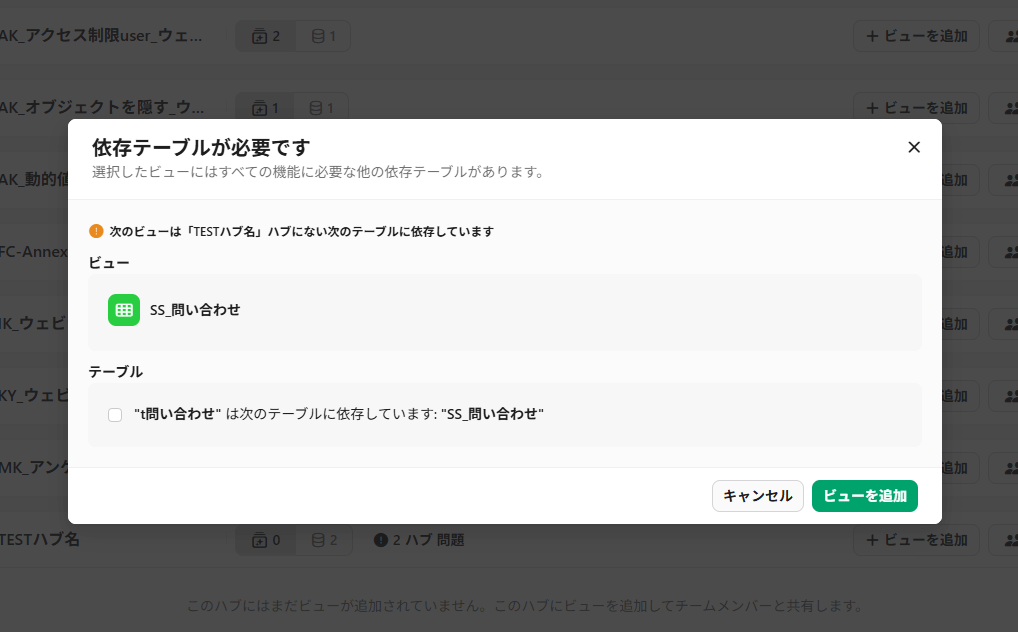
Task: Expand the AK_アクセス制限user hub row
Action: [100, 37]
